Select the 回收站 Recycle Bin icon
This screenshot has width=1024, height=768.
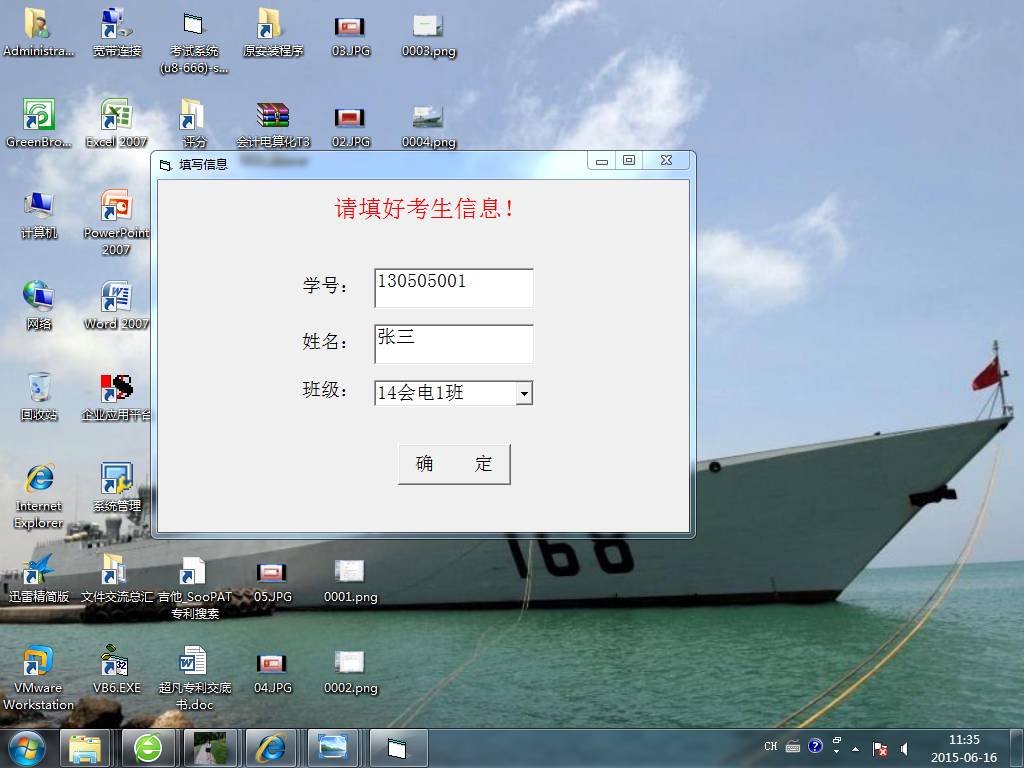pos(38,389)
